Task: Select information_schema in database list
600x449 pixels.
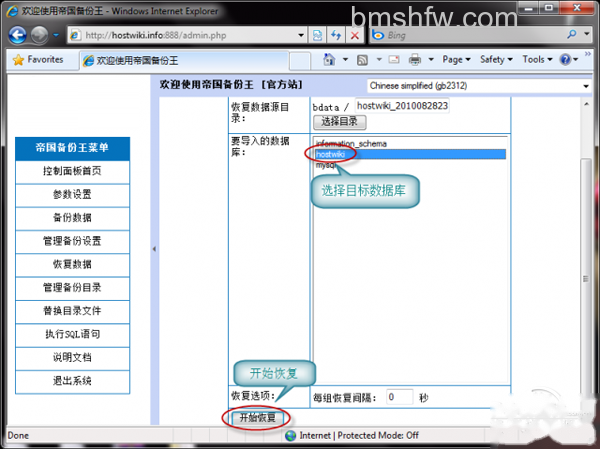Action: (x=410, y=144)
